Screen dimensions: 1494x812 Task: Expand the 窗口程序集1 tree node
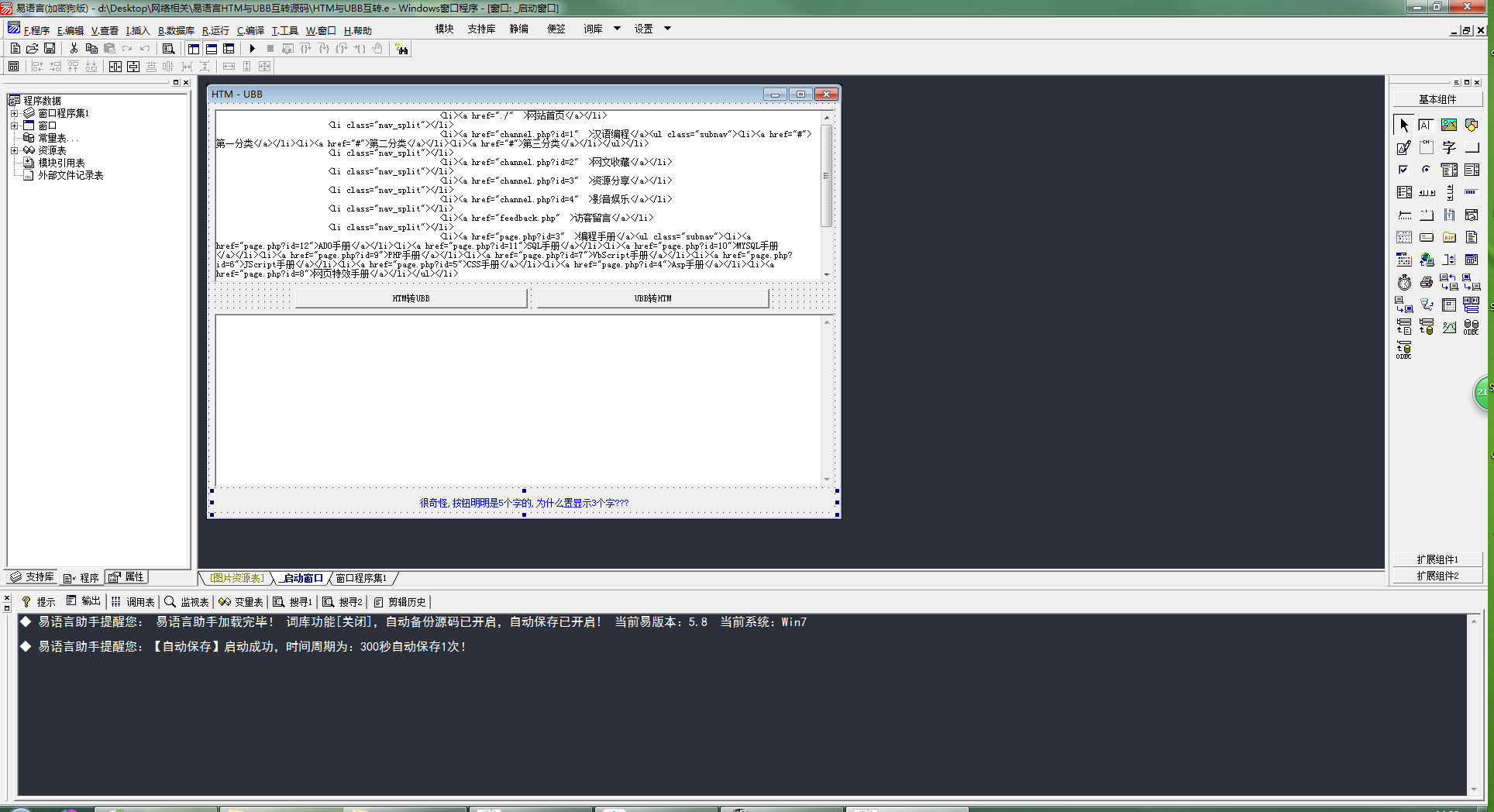(14, 113)
